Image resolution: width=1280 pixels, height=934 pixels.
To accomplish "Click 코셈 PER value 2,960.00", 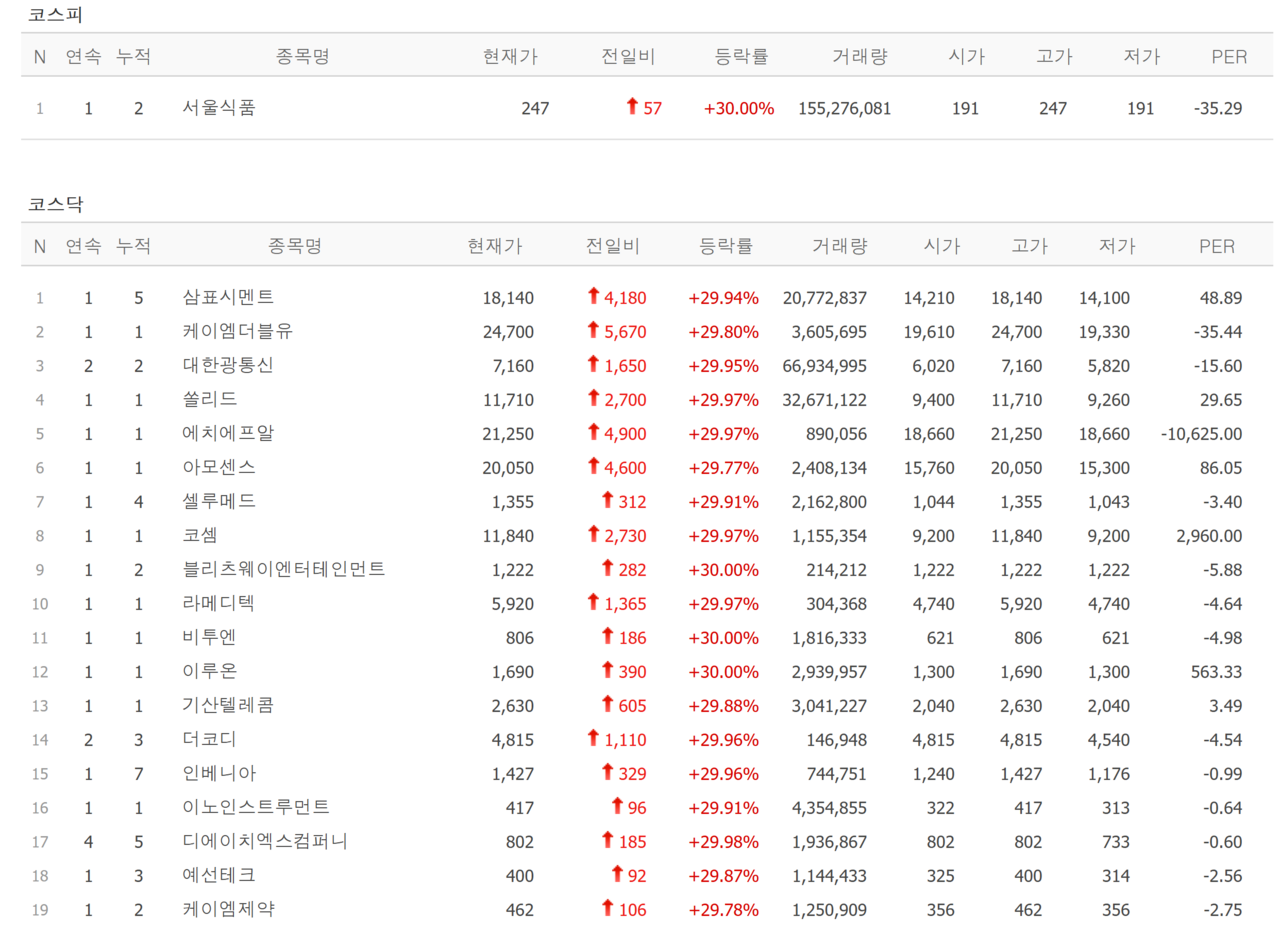I will coord(1210,536).
